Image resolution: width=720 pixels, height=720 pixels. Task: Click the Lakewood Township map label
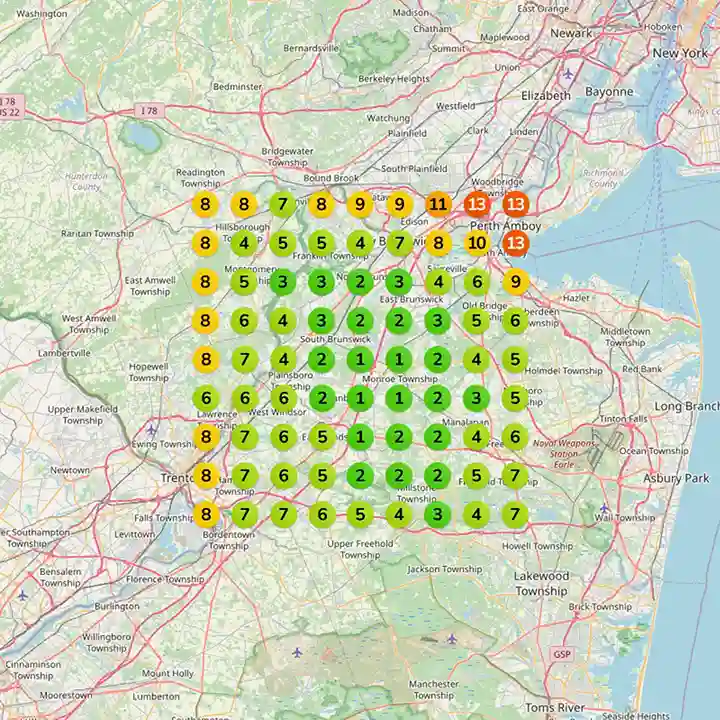point(541,583)
